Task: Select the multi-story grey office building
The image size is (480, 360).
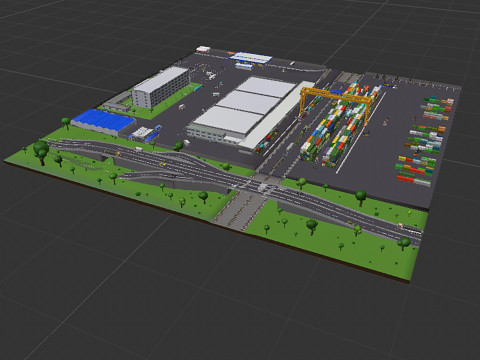Action: 161,87
